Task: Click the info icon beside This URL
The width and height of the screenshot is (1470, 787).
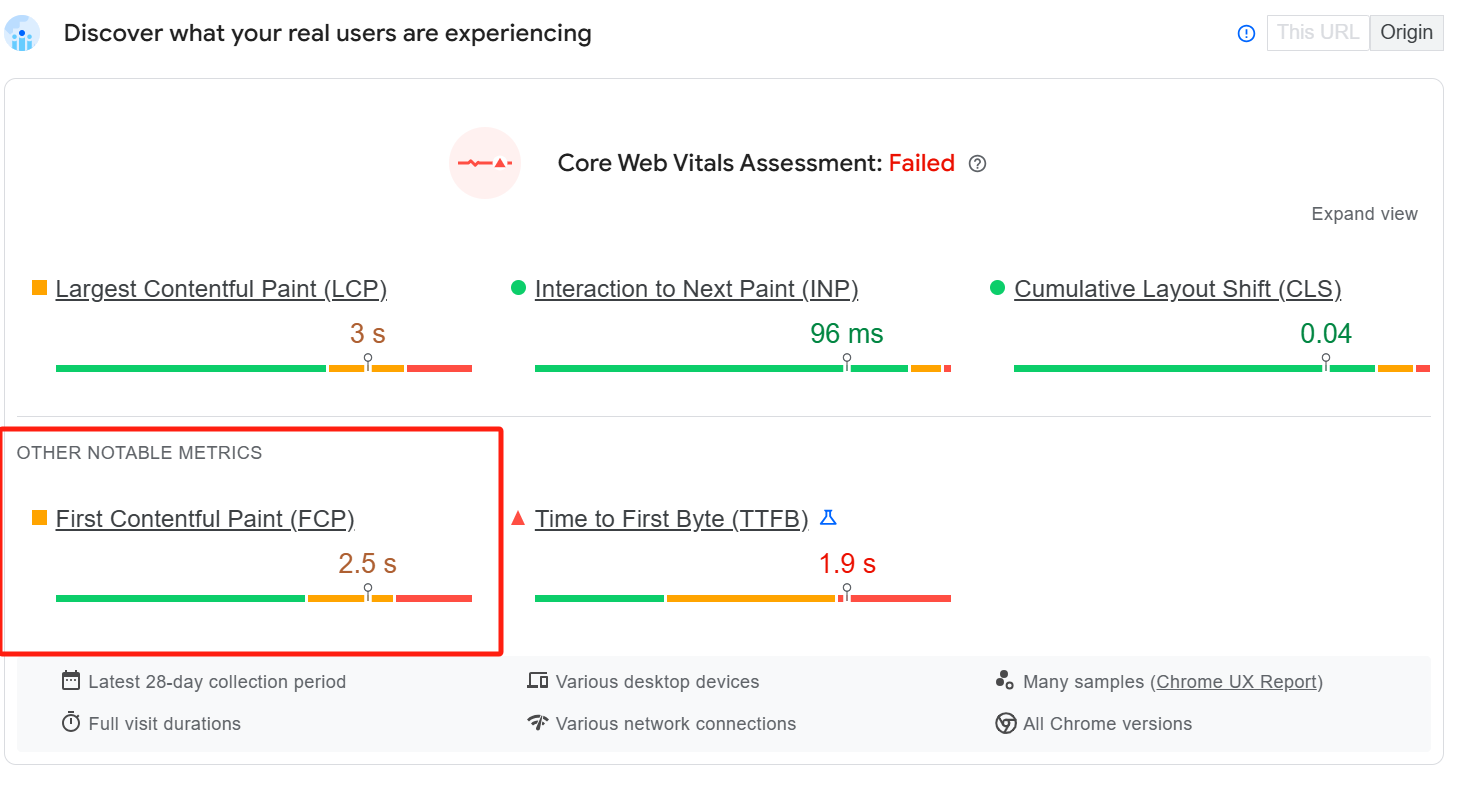Action: [1246, 33]
